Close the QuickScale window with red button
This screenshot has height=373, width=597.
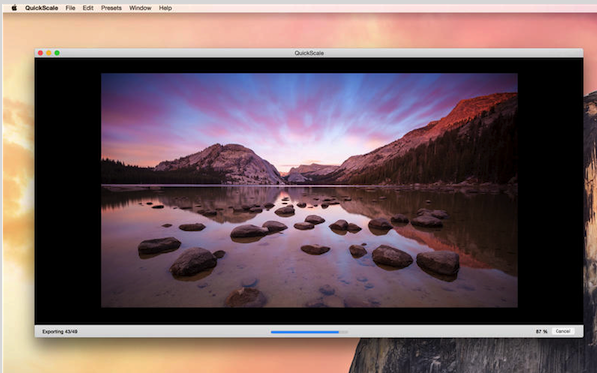pos(40,53)
